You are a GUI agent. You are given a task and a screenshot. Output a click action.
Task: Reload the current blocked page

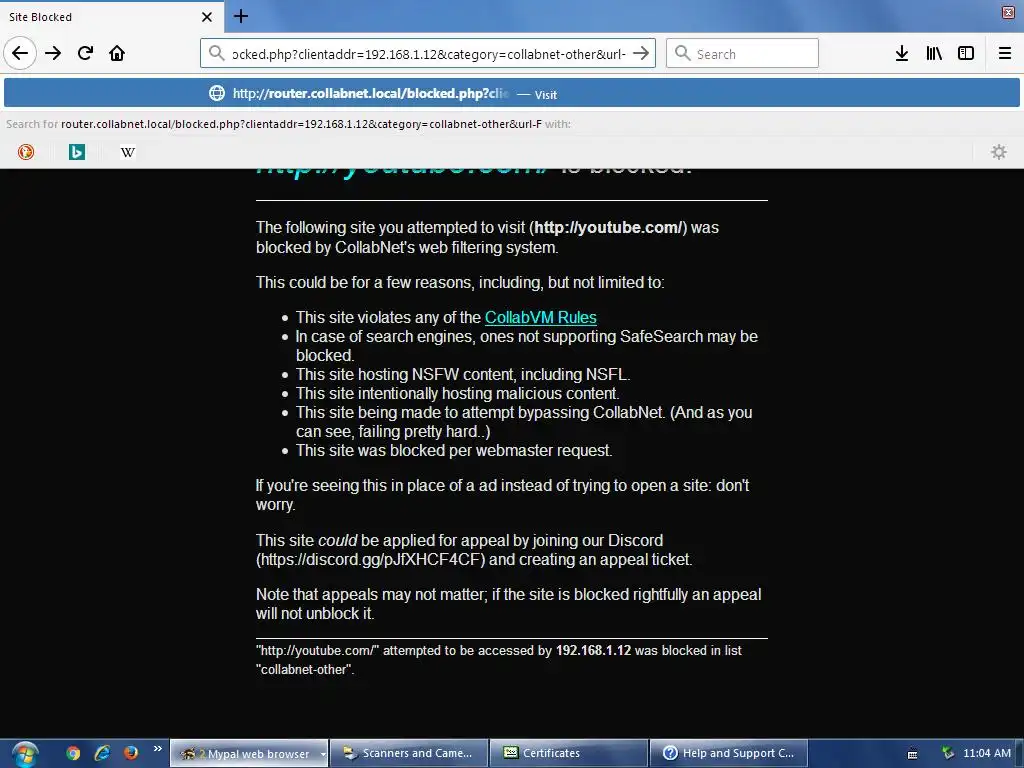pos(85,53)
